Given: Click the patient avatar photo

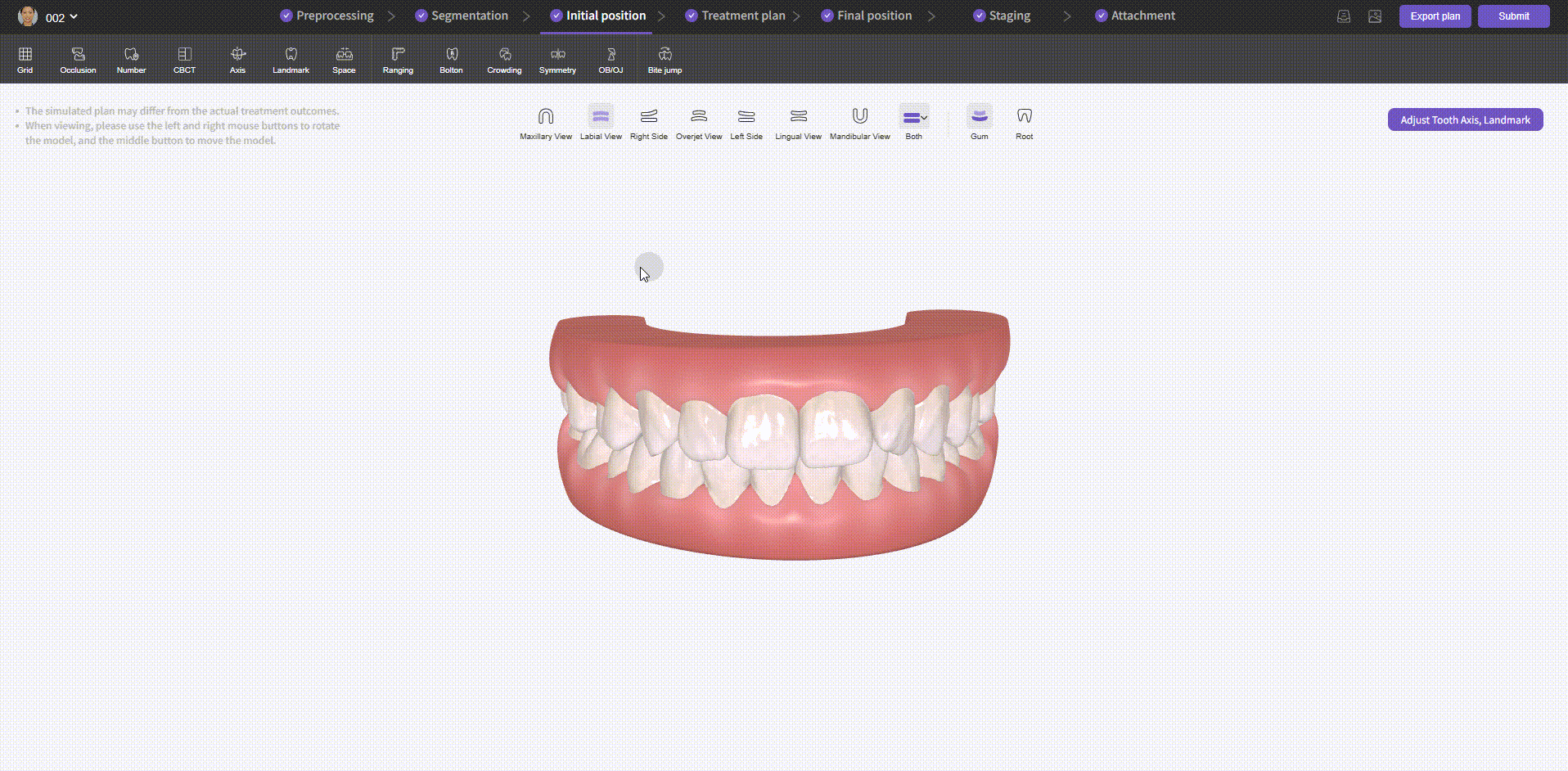Looking at the screenshot, I should coord(28,16).
